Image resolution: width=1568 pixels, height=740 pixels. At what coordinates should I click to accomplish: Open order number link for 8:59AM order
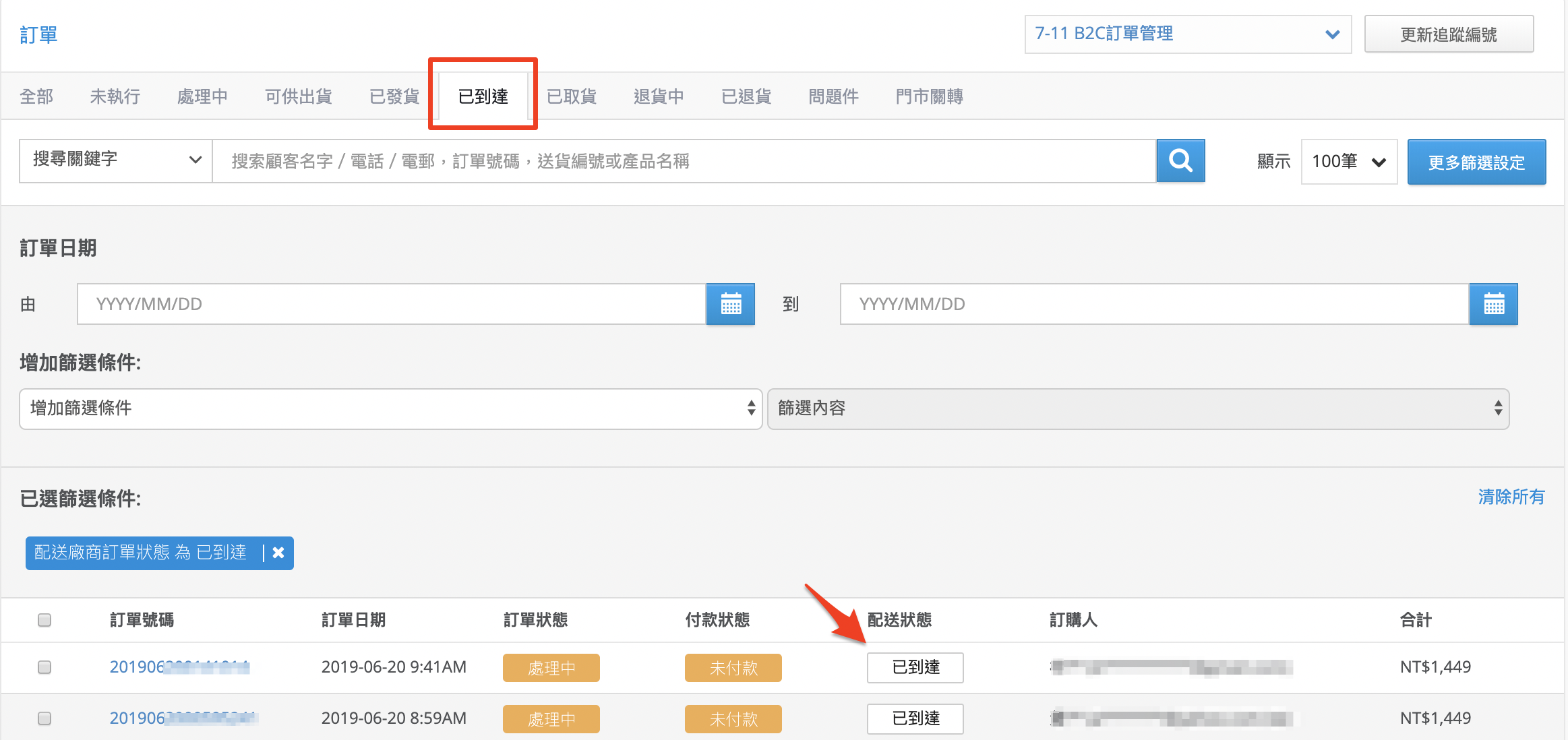tap(183, 718)
